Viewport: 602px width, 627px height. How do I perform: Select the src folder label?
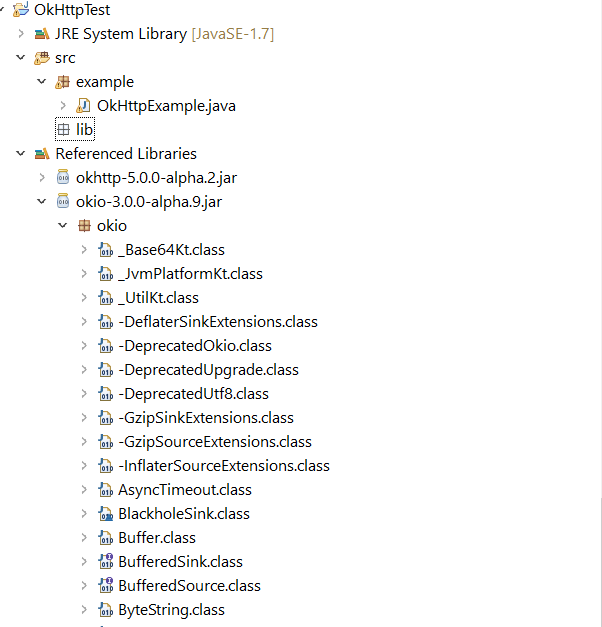coord(65,58)
